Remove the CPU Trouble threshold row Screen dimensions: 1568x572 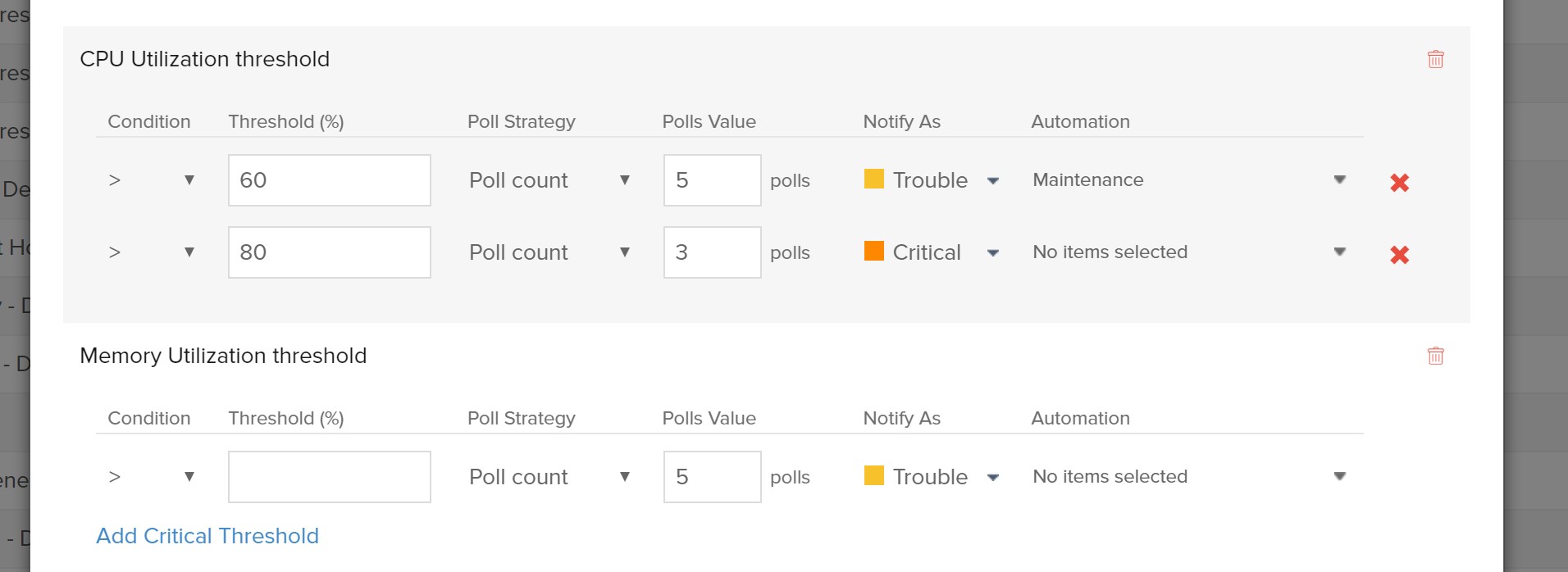(1399, 182)
